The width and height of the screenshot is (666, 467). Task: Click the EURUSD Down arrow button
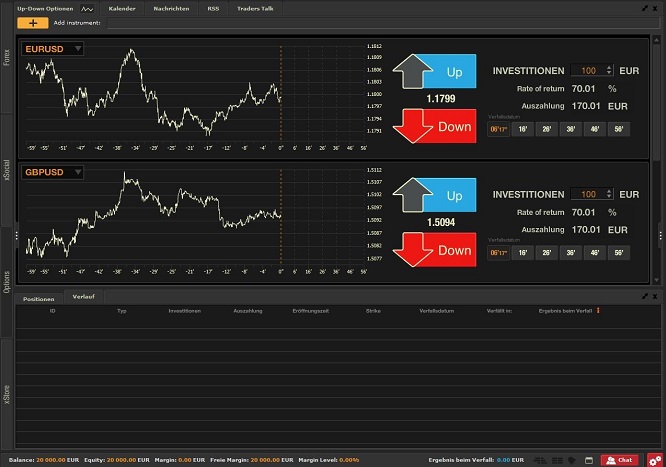point(435,126)
